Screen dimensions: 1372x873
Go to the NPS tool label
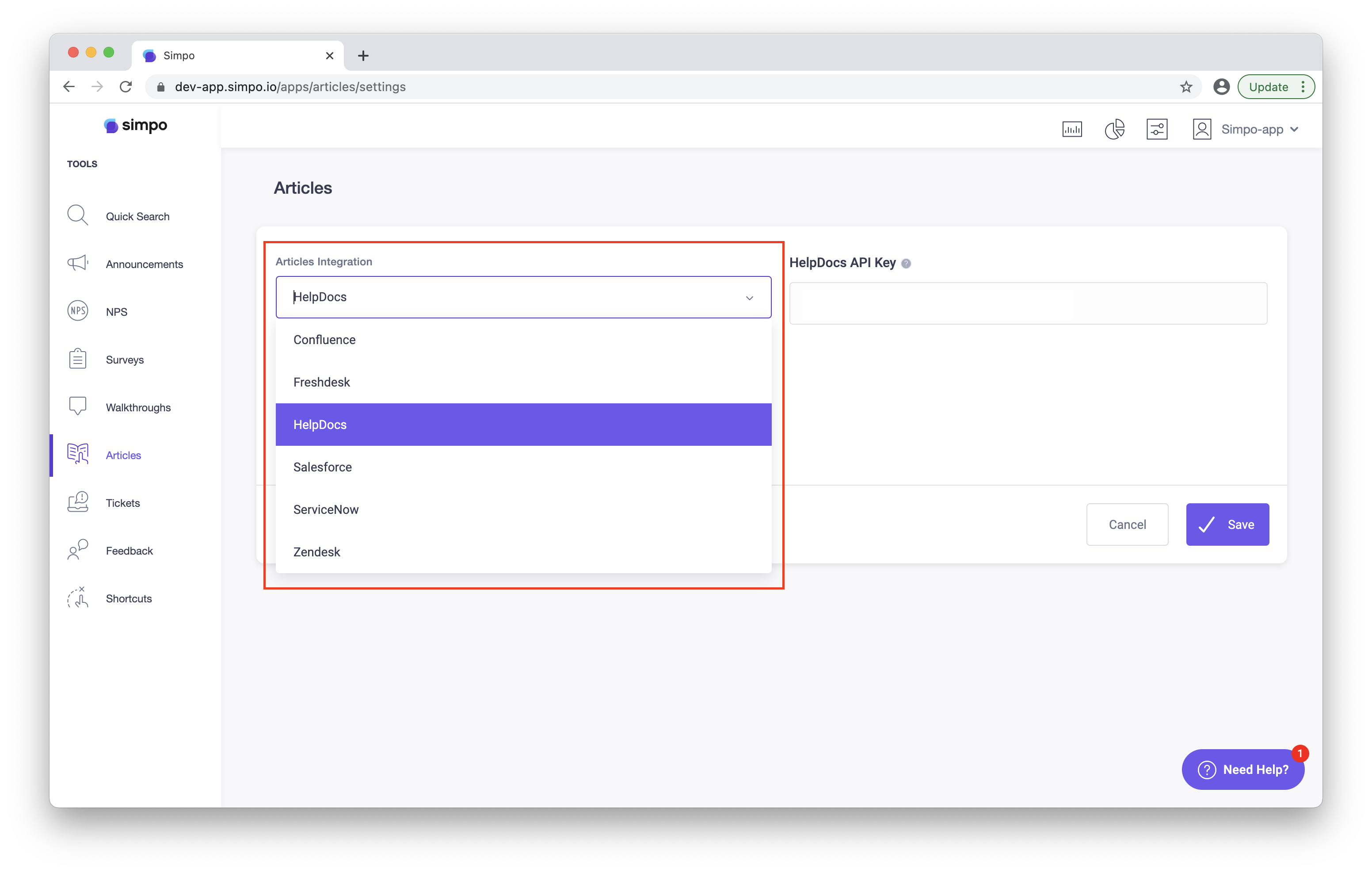(116, 312)
